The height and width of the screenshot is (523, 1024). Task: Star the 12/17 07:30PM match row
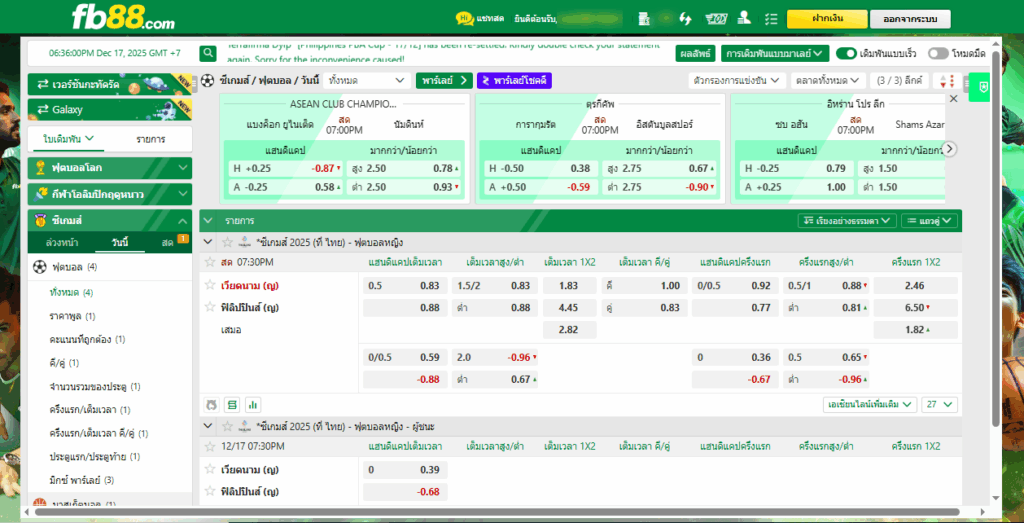point(210,447)
